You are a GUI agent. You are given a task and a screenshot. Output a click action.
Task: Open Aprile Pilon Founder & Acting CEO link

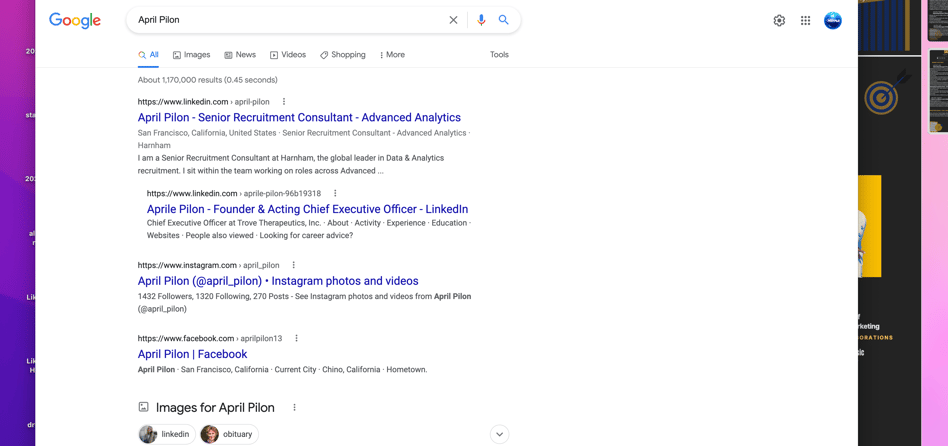click(307, 209)
